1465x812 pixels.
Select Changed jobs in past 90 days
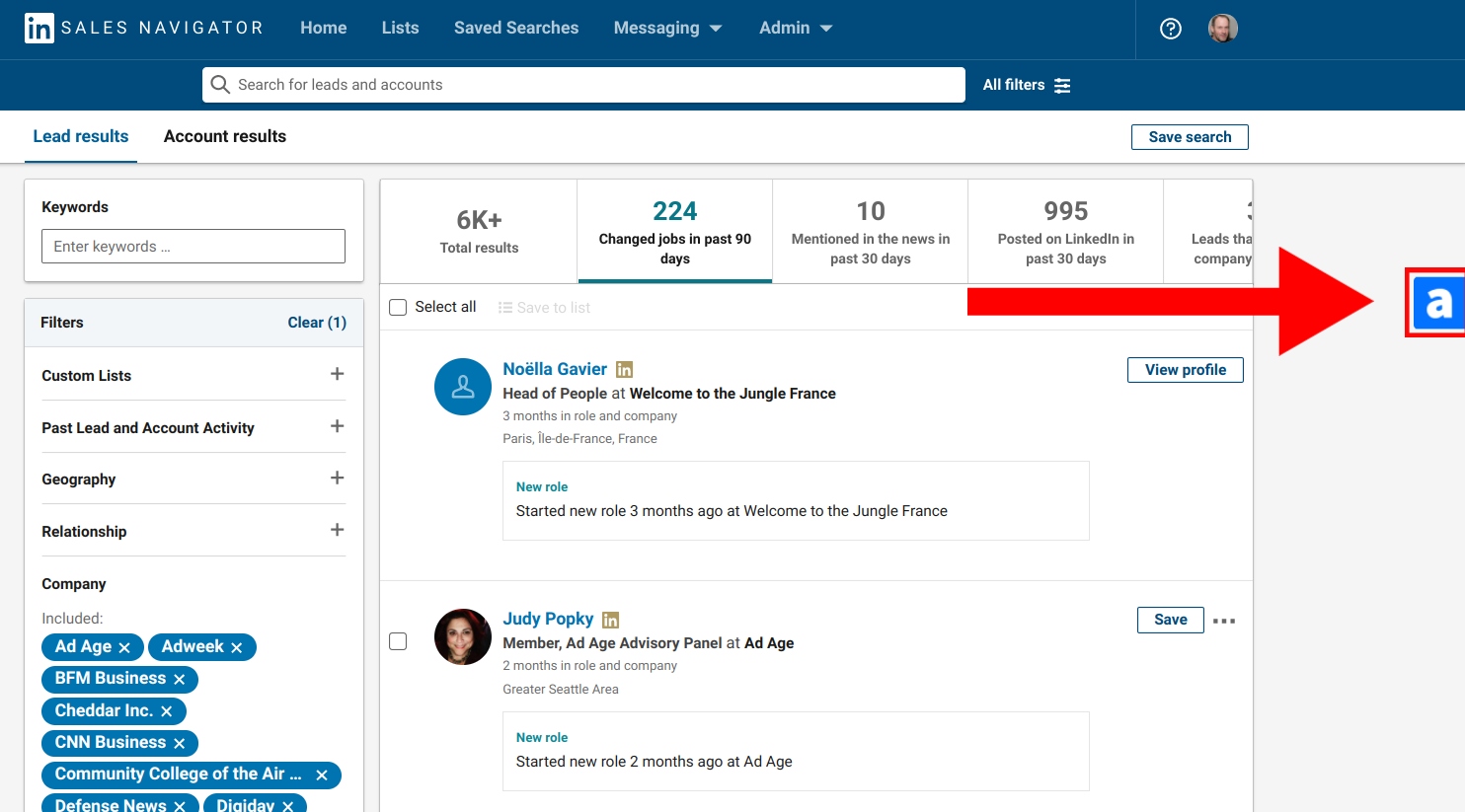click(675, 232)
